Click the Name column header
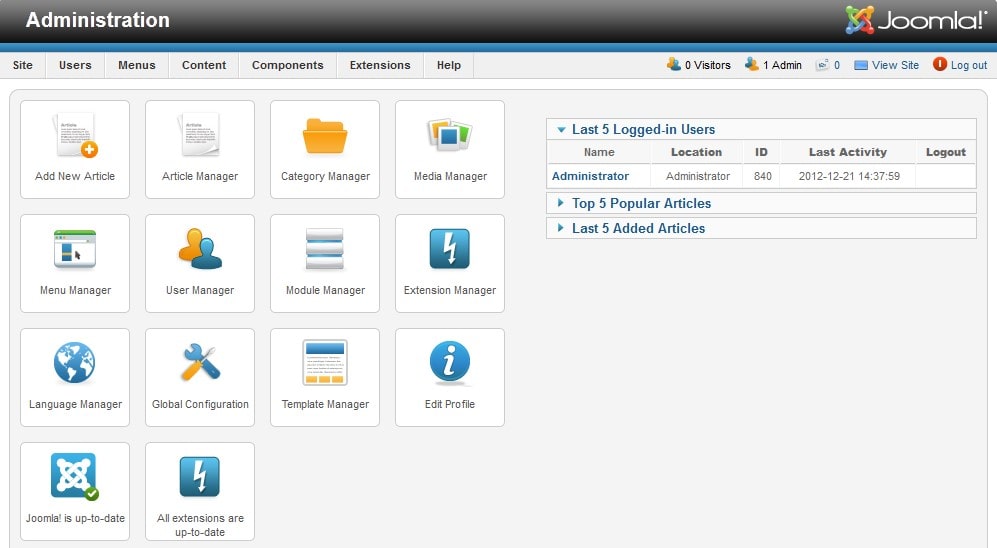 [599, 152]
